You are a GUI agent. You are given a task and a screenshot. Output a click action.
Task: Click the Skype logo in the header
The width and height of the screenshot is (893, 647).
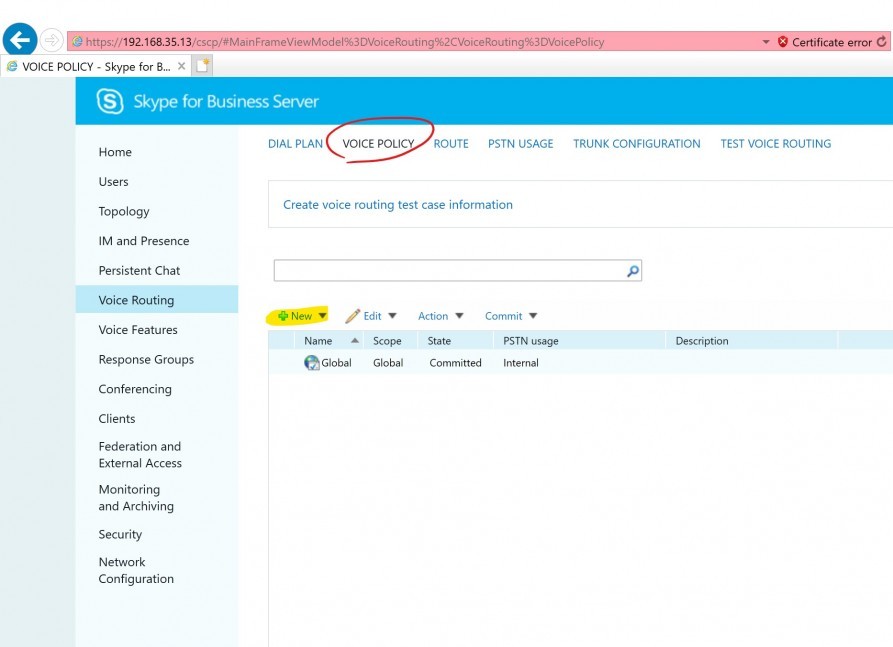[109, 101]
